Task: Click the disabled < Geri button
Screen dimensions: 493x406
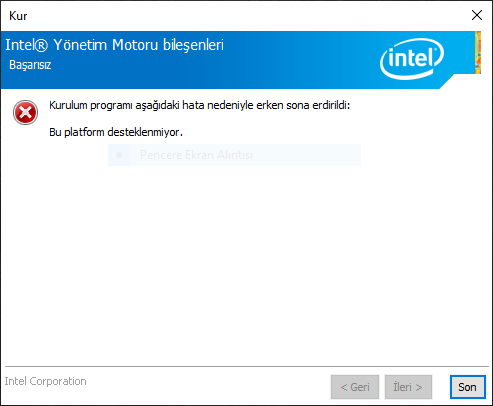Action: [x=355, y=387]
